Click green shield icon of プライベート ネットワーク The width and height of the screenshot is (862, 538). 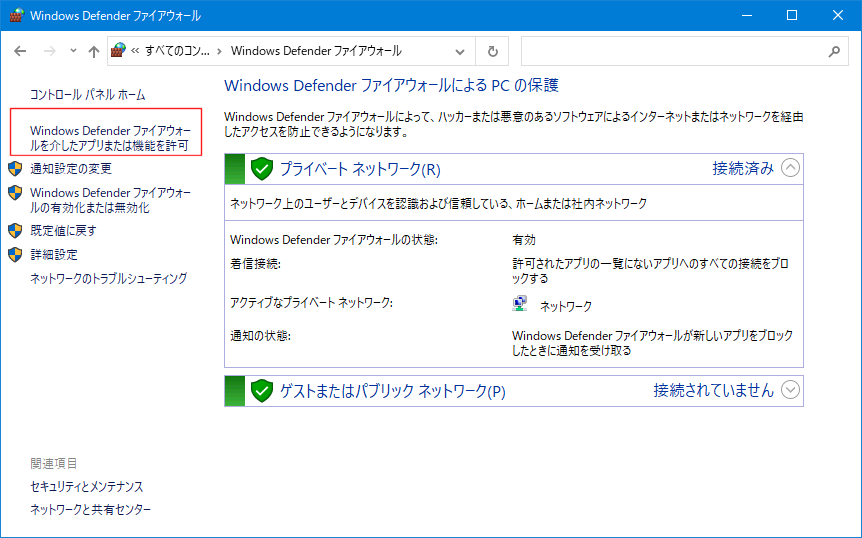262,169
